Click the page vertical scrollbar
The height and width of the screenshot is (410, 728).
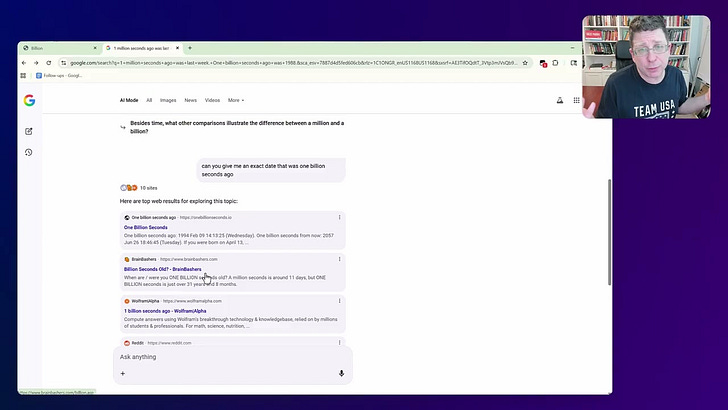point(609,232)
